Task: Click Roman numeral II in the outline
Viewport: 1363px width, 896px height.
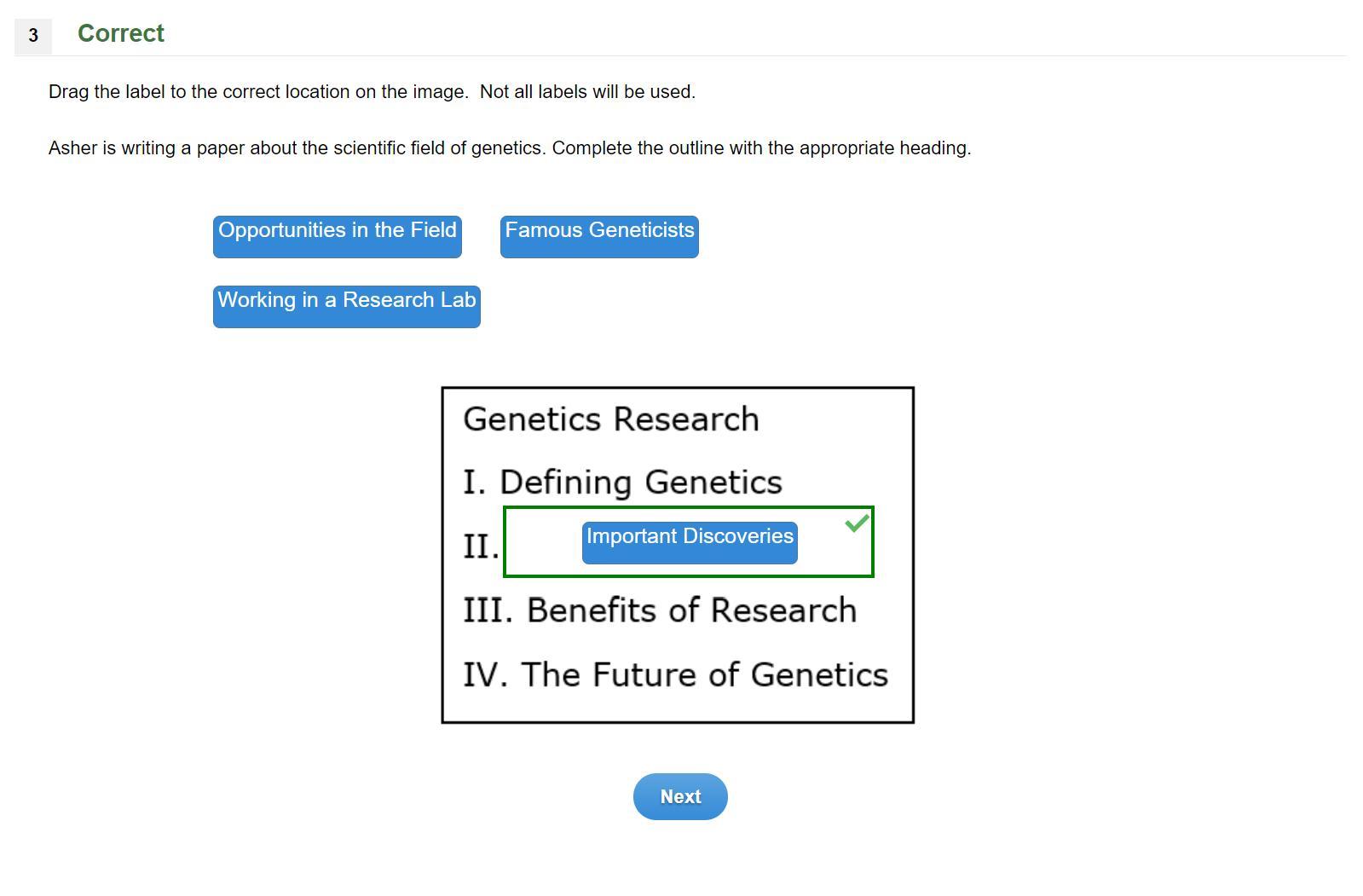Action: coord(480,546)
